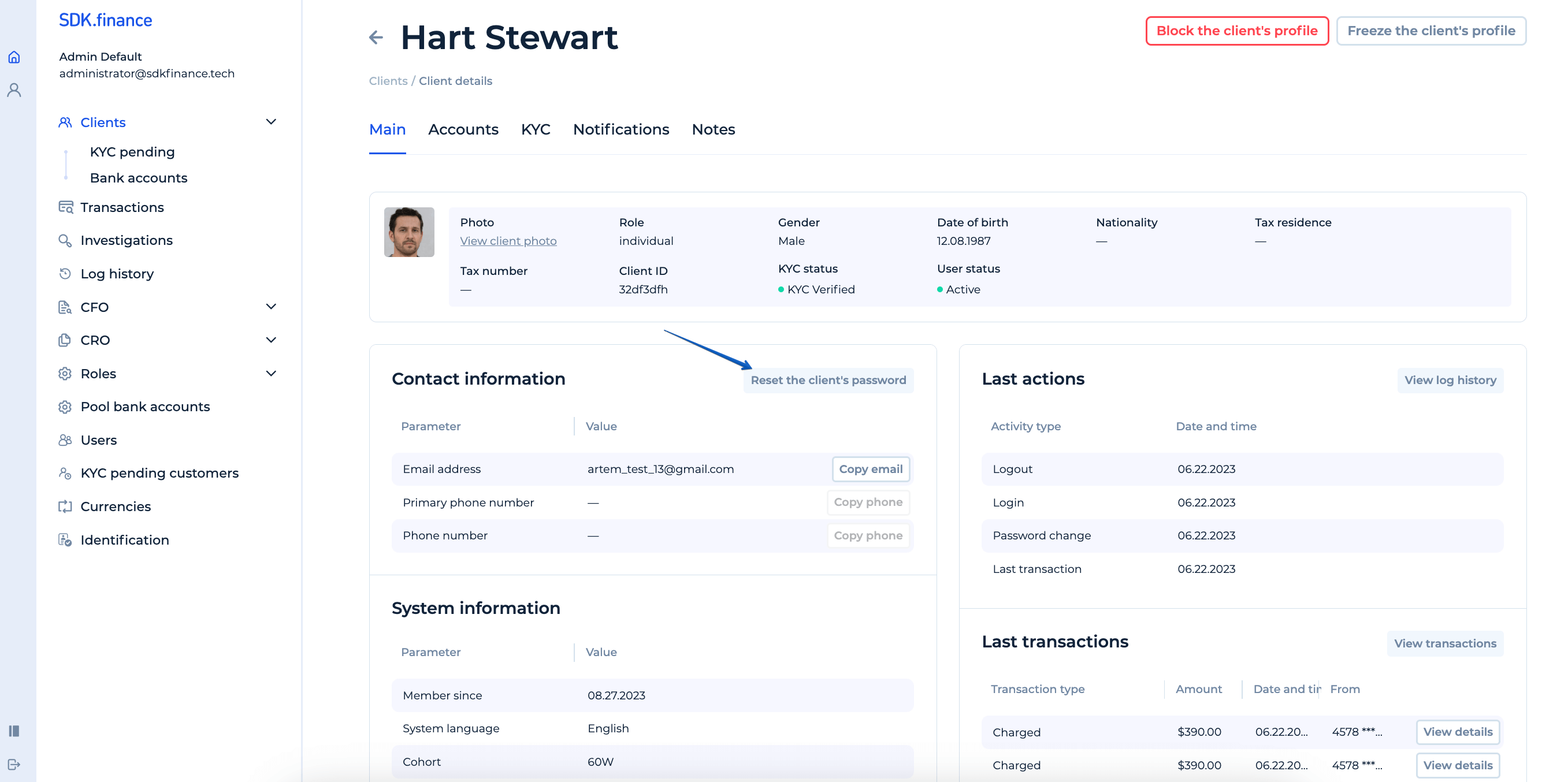
Task: Collapse the Clients menu chevron
Action: coord(271,122)
